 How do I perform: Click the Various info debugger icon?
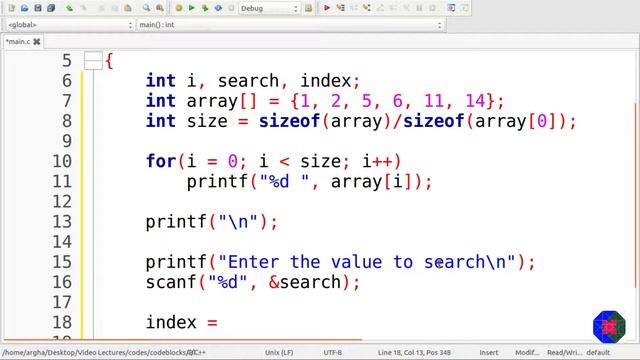click(x=464, y=8)
